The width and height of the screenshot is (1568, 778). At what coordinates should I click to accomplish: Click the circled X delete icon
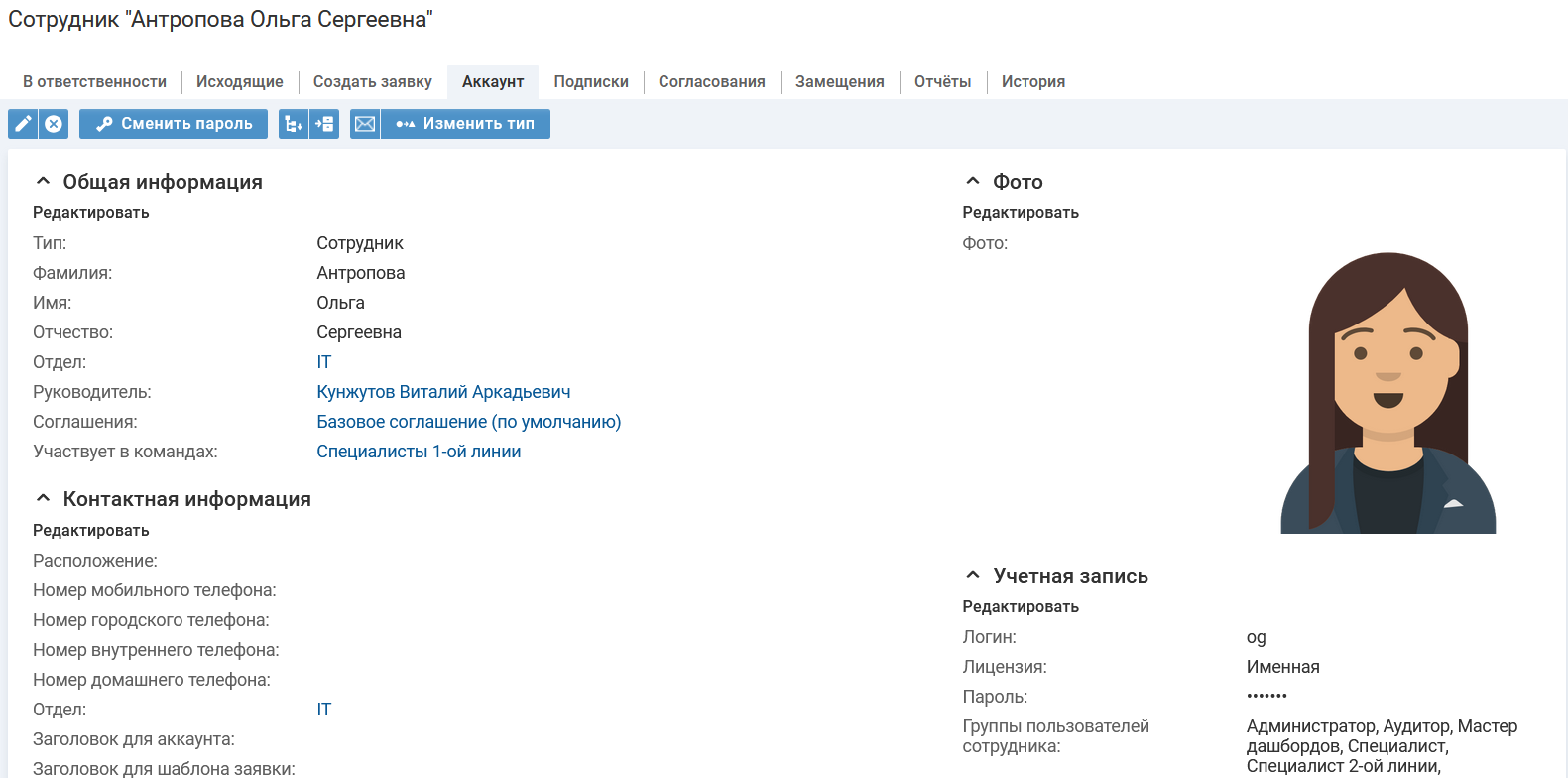click(54, 124)
